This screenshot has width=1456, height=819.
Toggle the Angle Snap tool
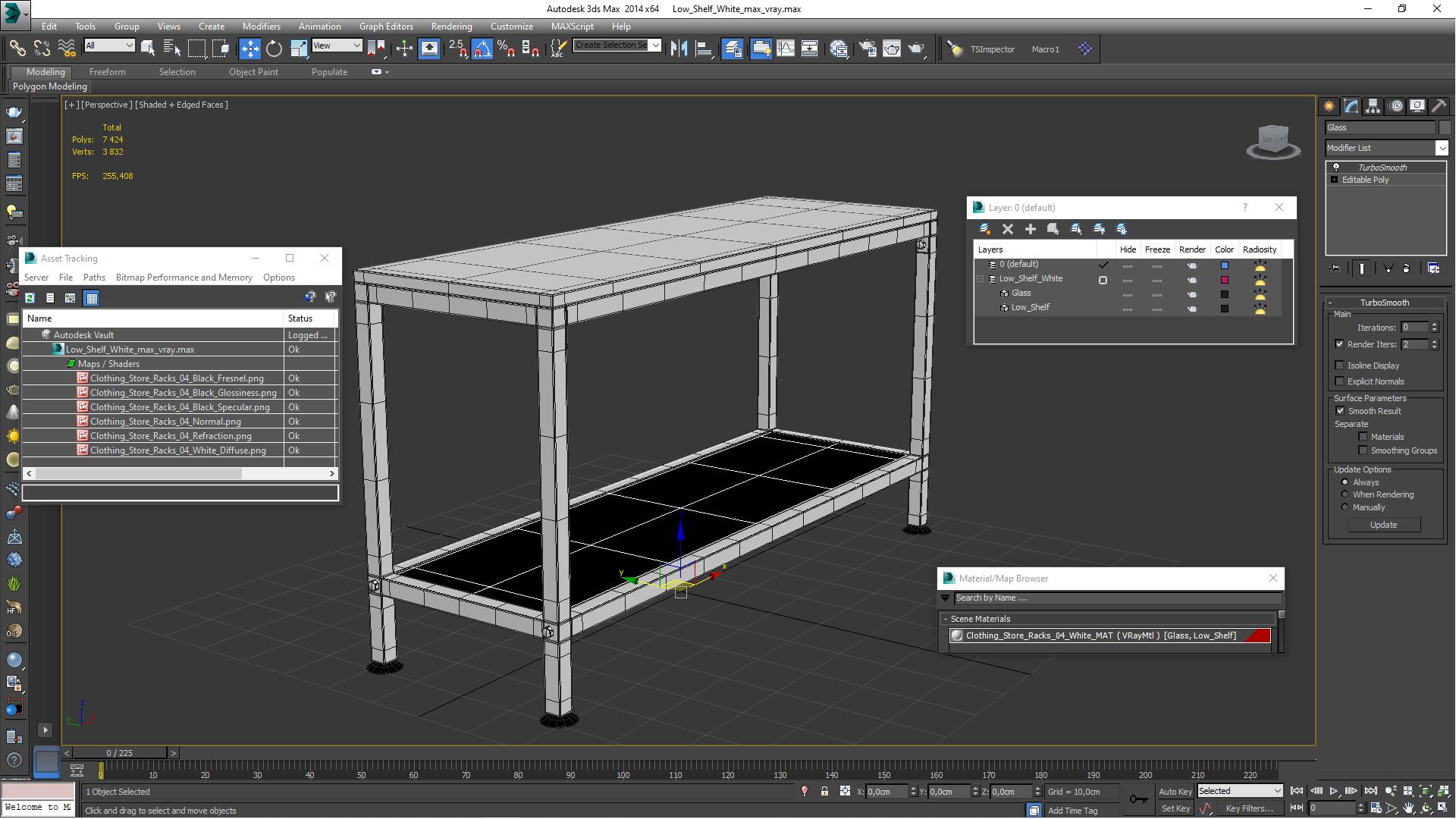tap(482, 49)
